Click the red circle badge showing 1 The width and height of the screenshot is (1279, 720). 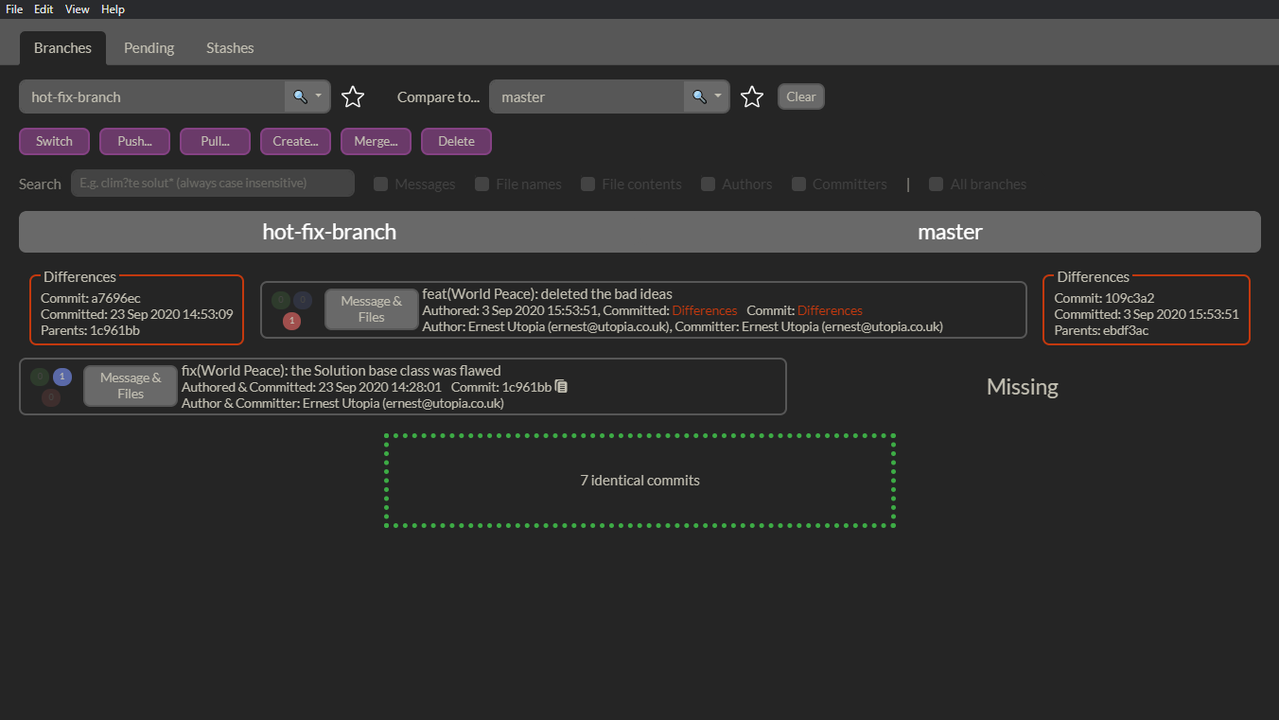(291, 321)
